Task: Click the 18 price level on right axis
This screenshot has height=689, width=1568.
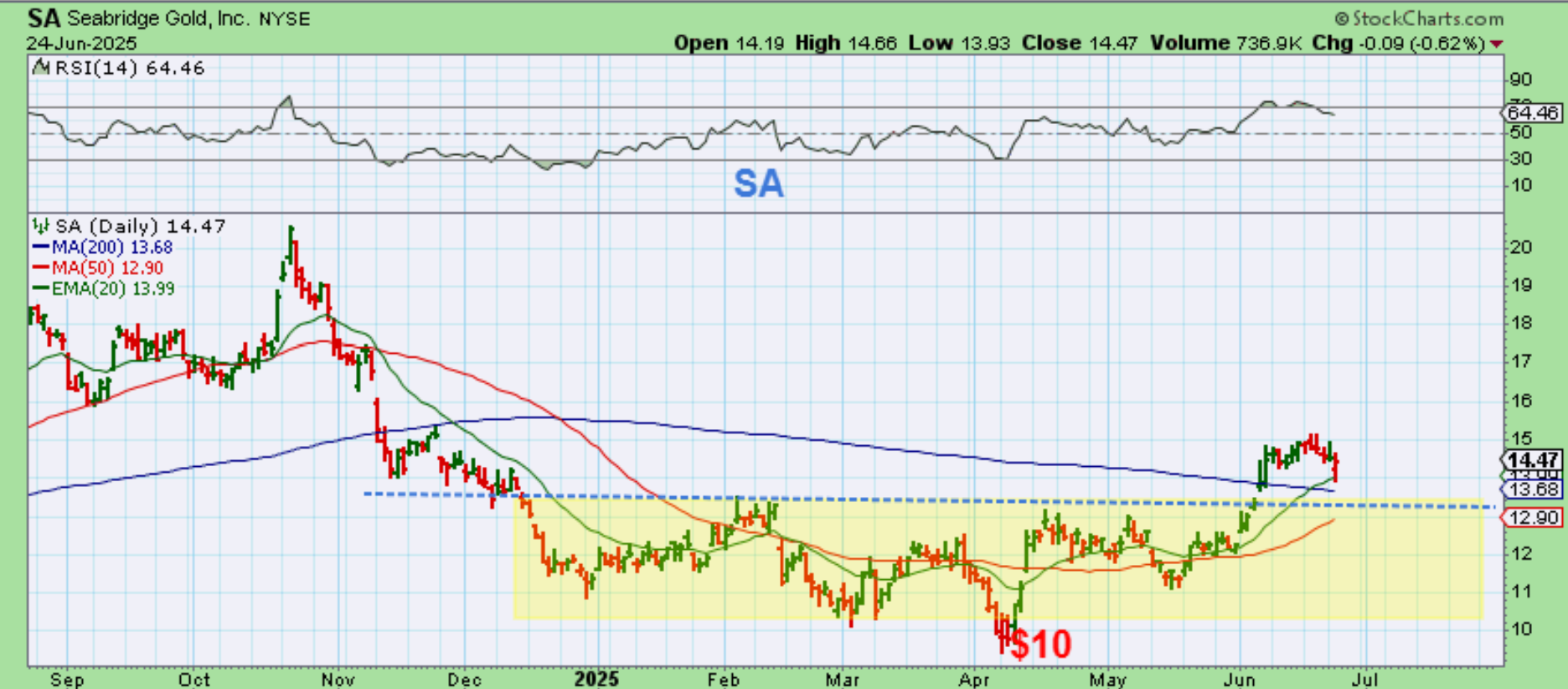Action: (x=1520, y=323)
